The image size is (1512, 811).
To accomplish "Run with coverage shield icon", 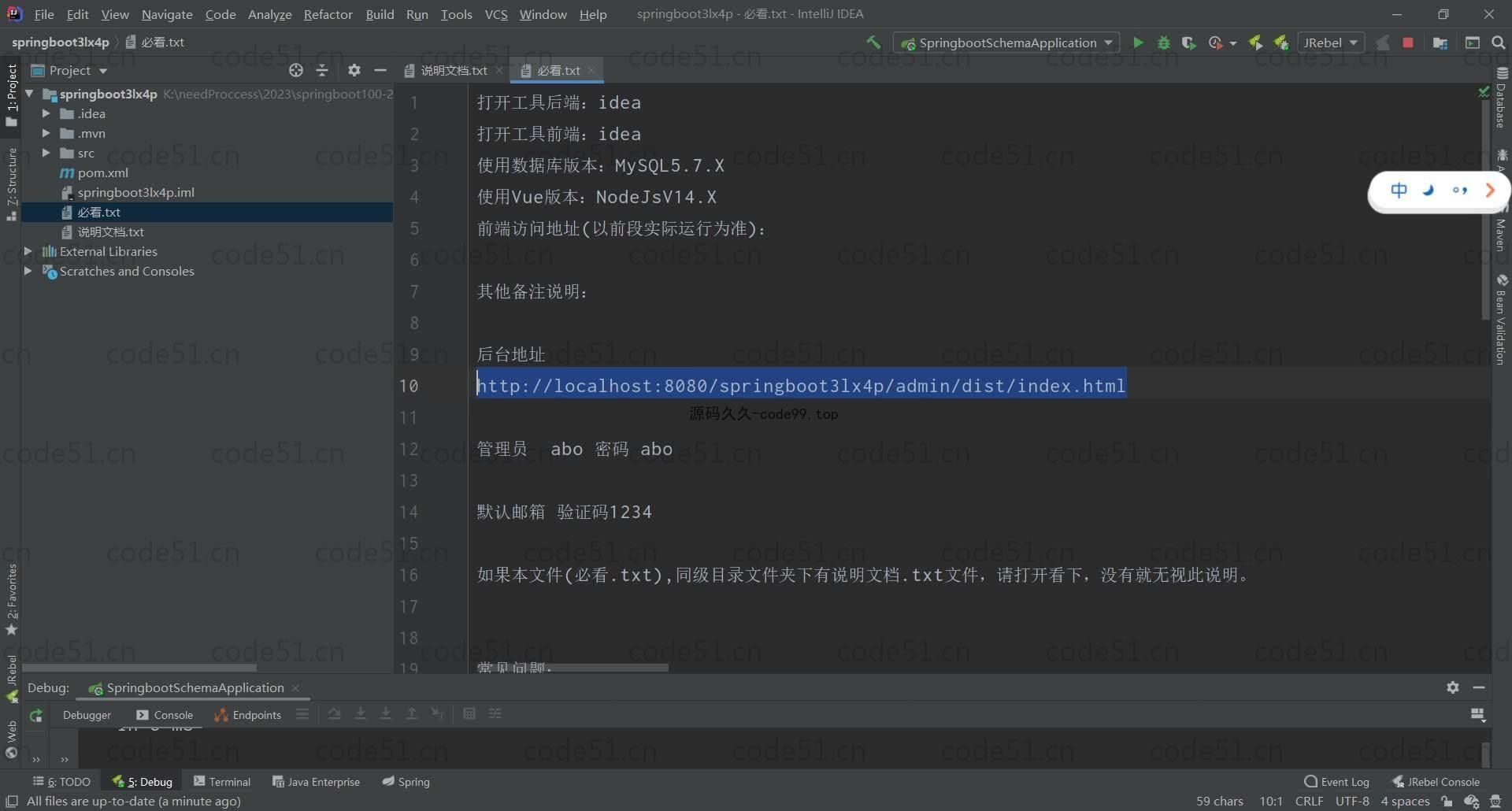I will [1188, 43].
